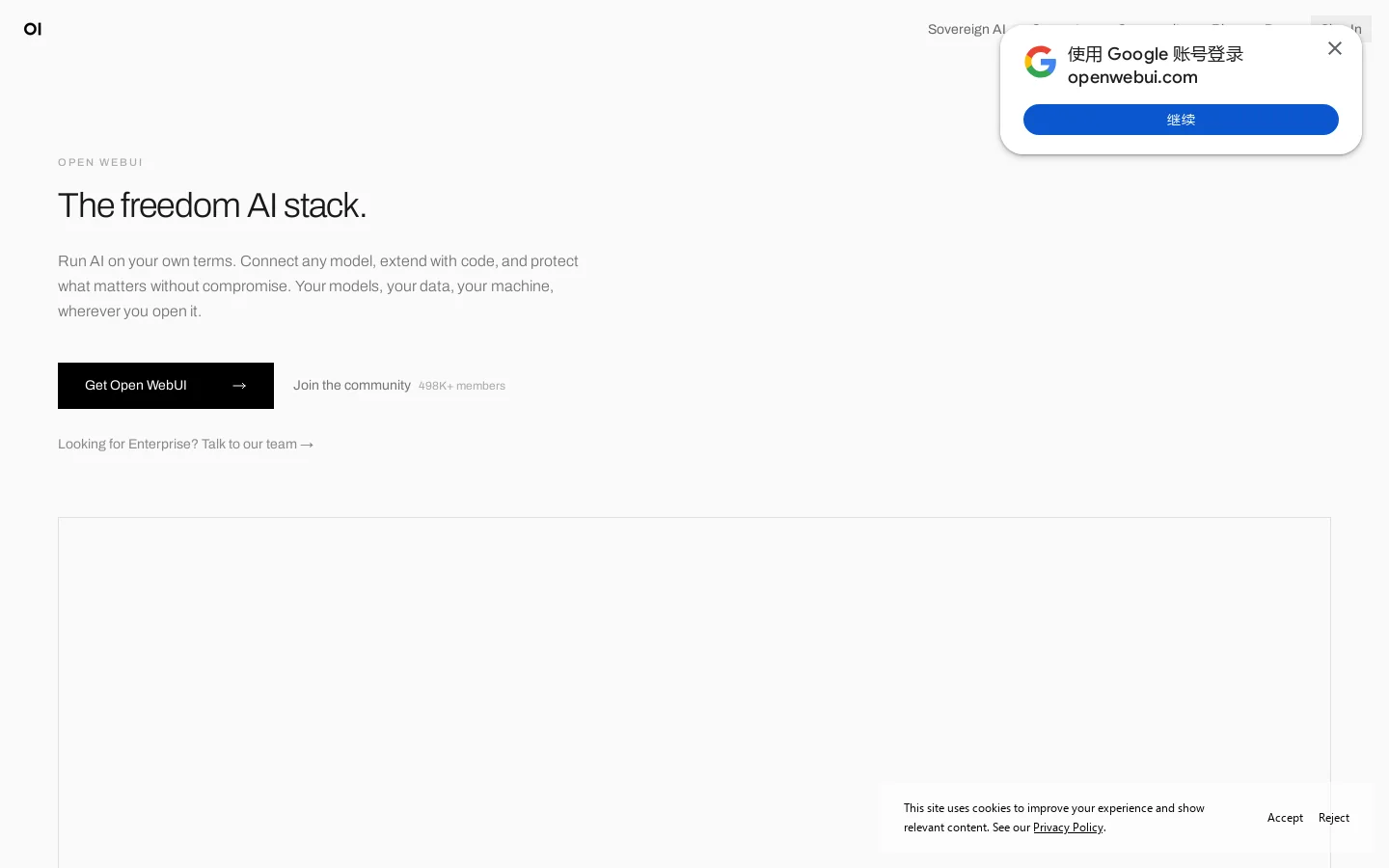Click the 使用 Google 账号登录 title
Screen dimensions: 1389x868
click(x=1156, y=54)
